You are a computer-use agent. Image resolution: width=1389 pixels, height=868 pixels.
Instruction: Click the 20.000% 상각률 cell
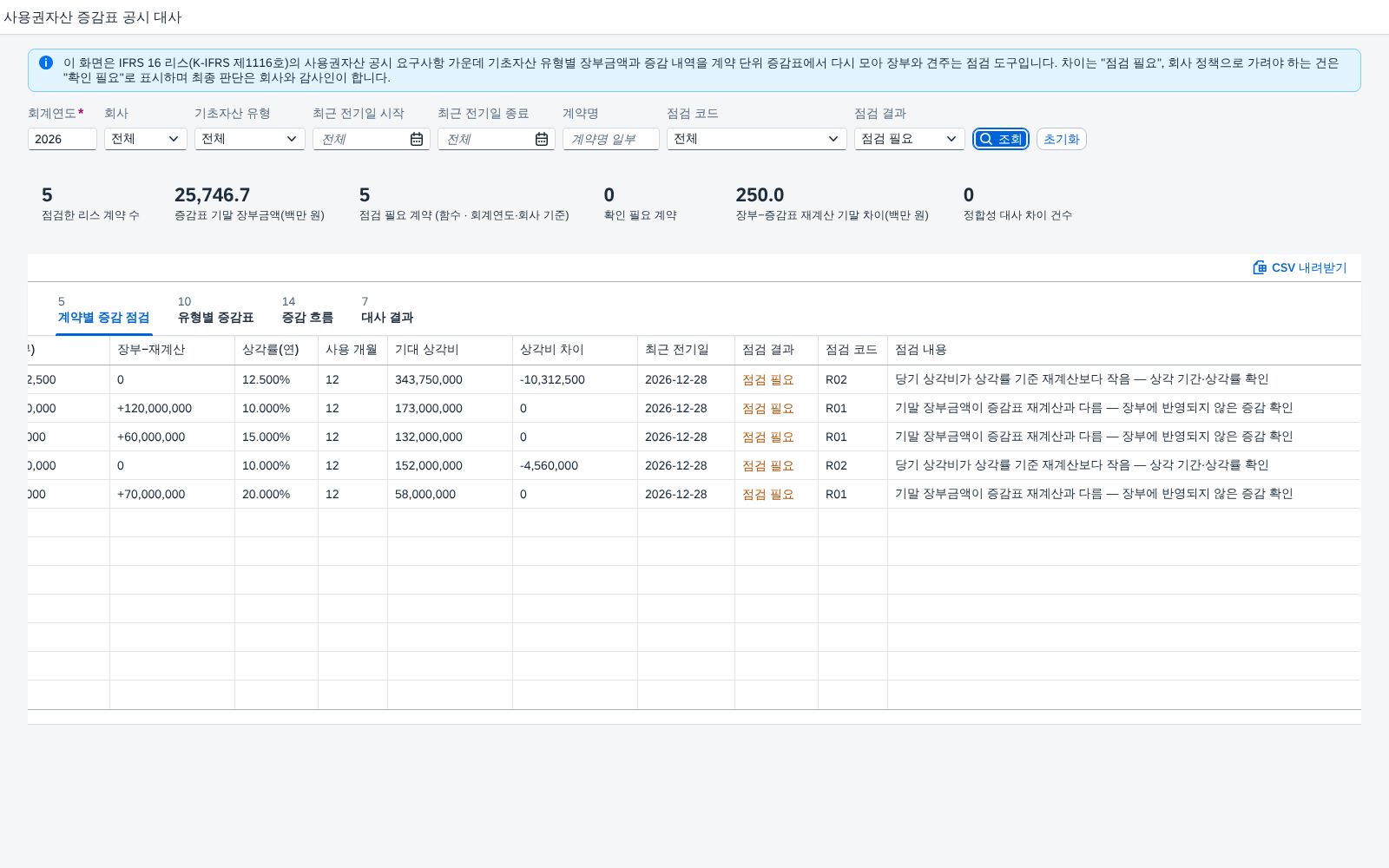pos(276,494)
